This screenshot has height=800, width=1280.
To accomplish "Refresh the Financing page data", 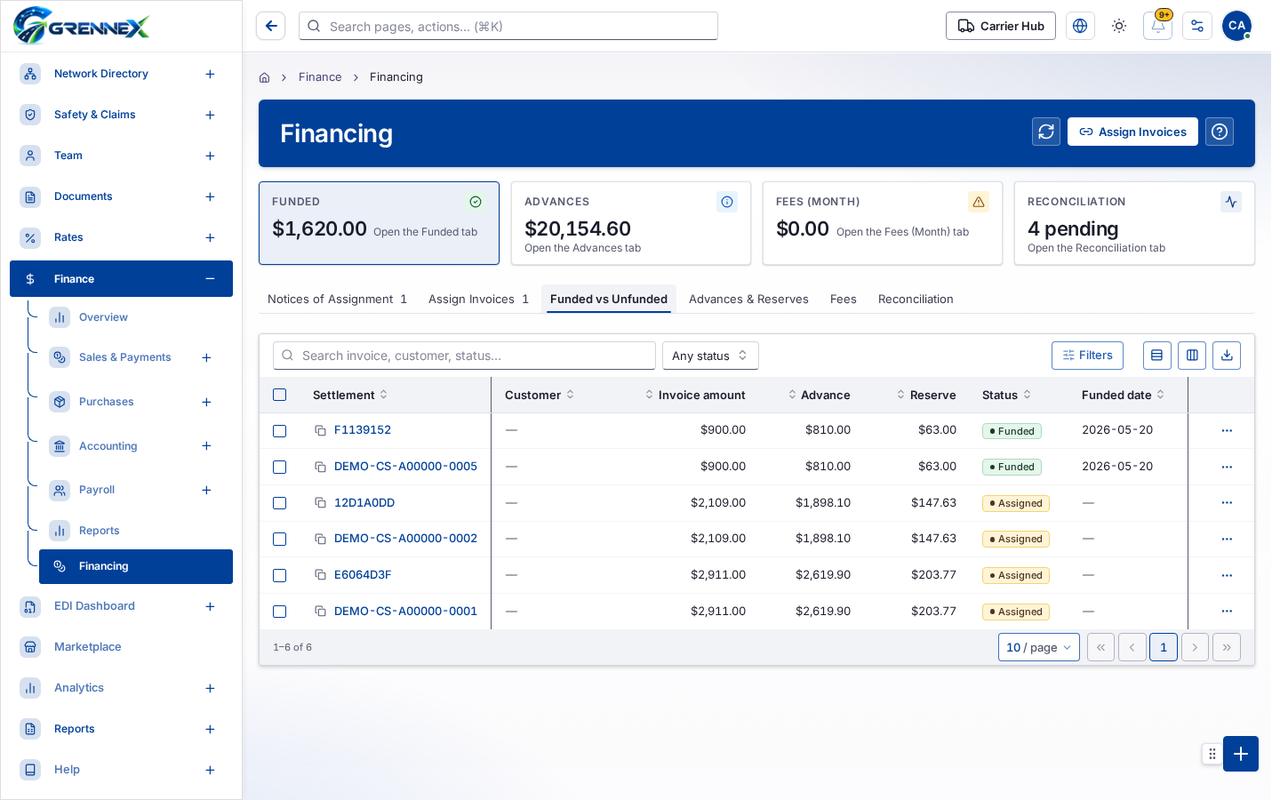I will pos(1046,132).
